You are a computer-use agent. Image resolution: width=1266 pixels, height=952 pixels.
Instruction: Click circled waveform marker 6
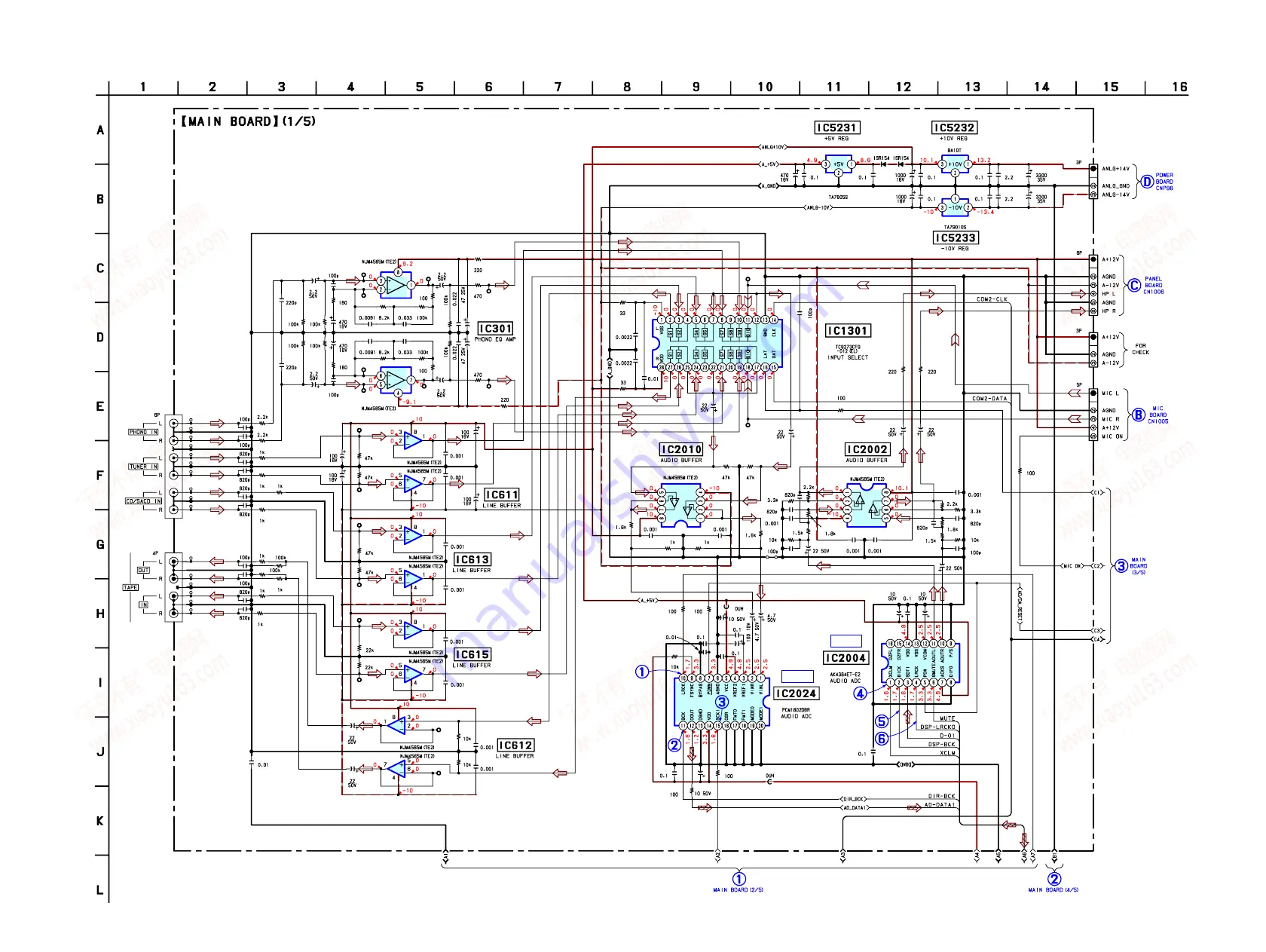pos(881,739)
